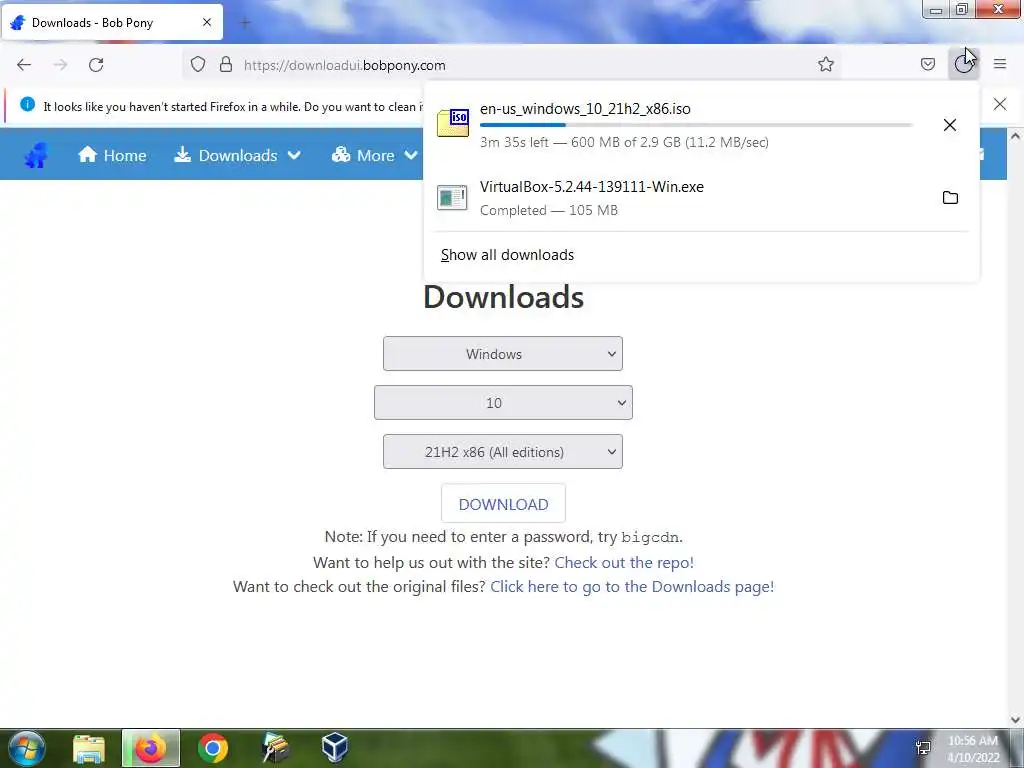Expand the 21H2 x86 editions dropdown
This screenshot has width=1024, height=768.
503,452
